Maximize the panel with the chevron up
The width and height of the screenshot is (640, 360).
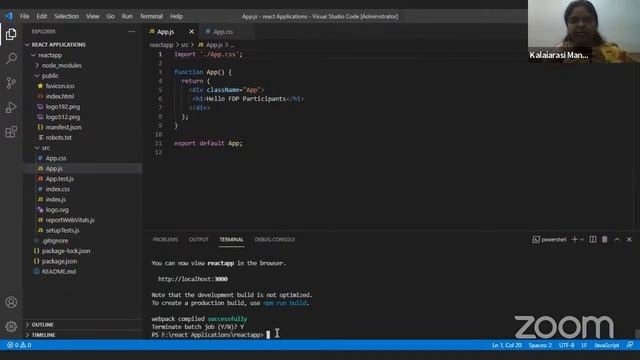pyautogui.click(x=617, y=240)
